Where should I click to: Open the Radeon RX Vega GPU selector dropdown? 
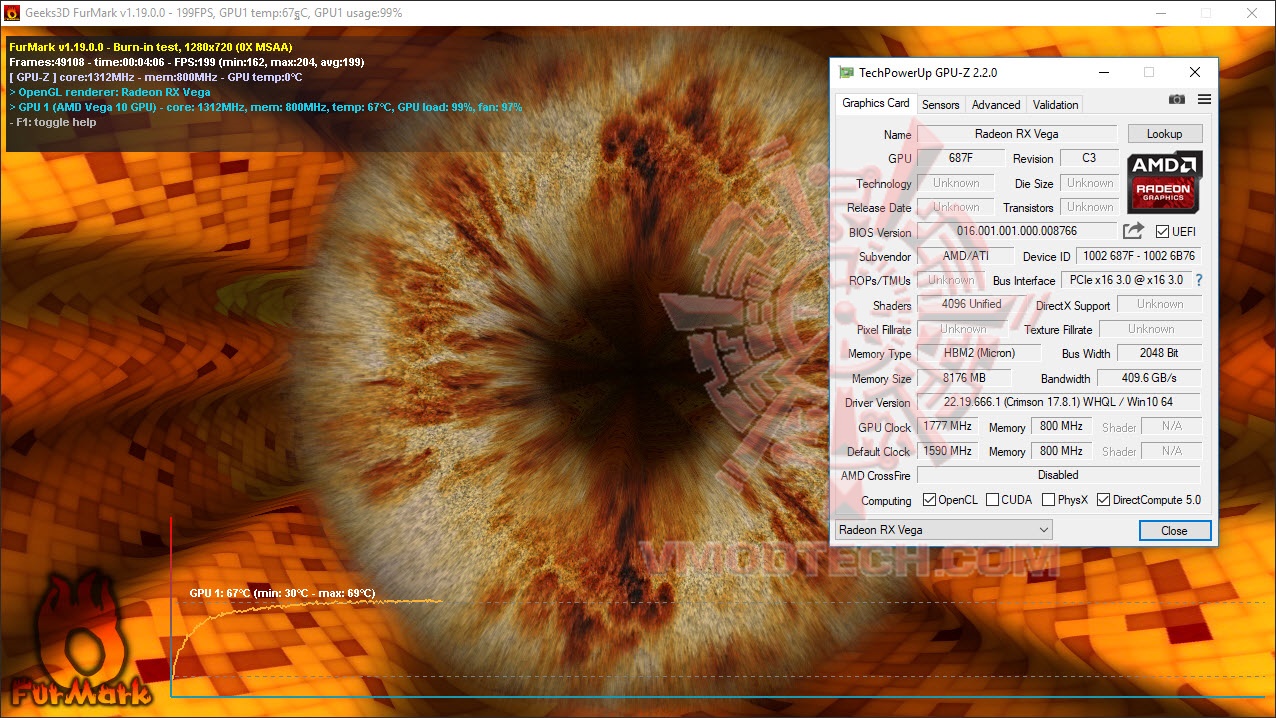[x=943, y=530]
